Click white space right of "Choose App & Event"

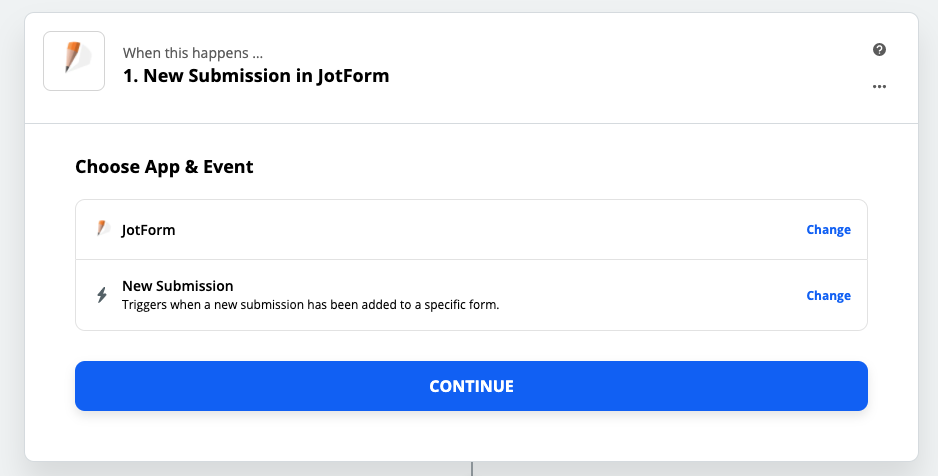pyautogui.click(x=560, y=167)
